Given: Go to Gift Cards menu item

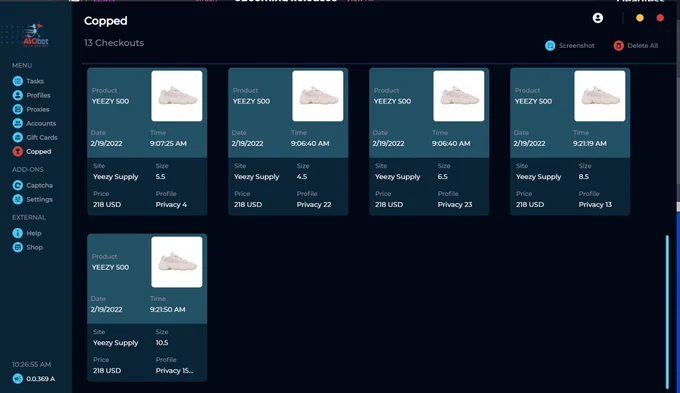Looking at the screenshot, I should (42, 138).
